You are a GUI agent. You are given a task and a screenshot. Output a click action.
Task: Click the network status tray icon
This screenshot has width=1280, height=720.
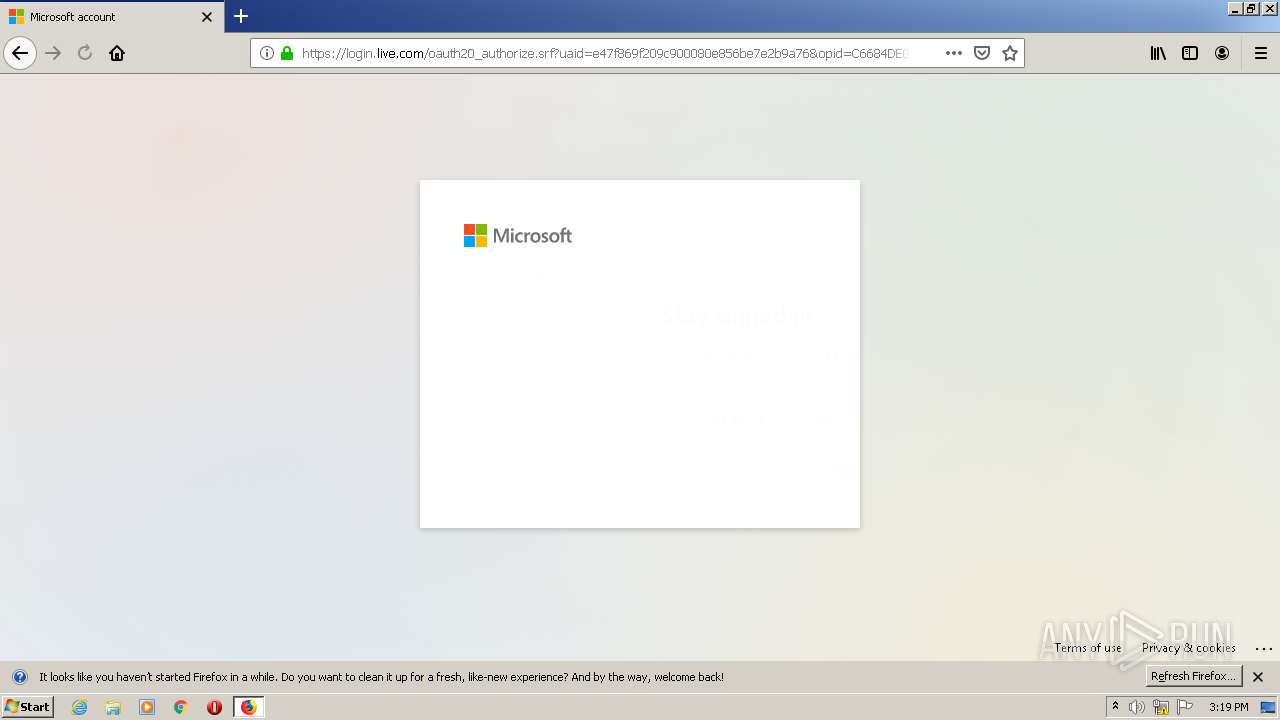coord(1161,707)
